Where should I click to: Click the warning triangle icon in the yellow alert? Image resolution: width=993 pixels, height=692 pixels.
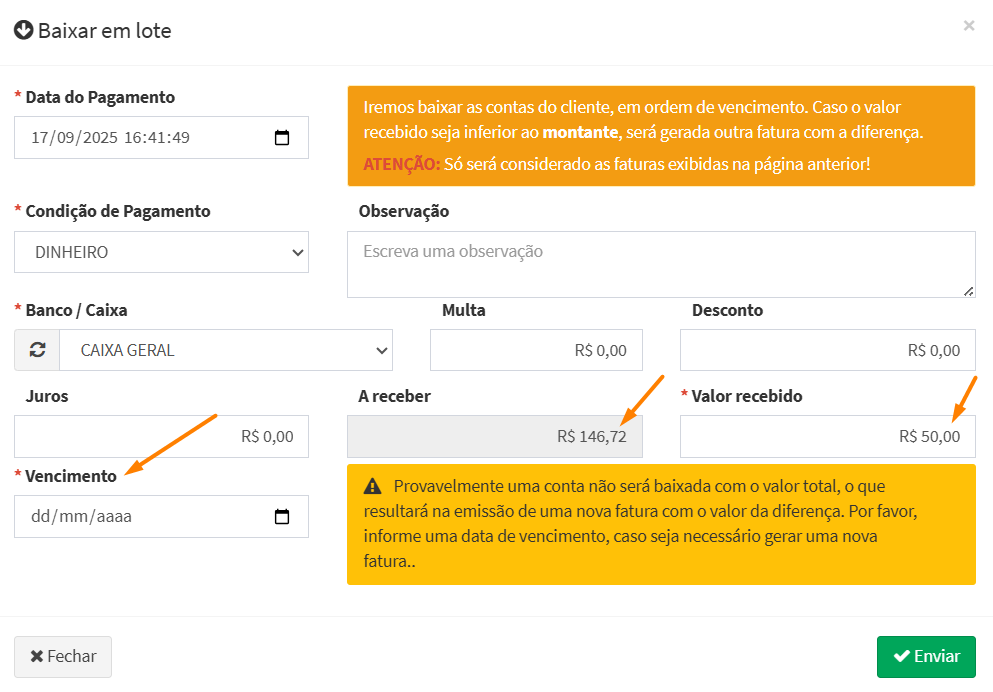tap(373, 487)
